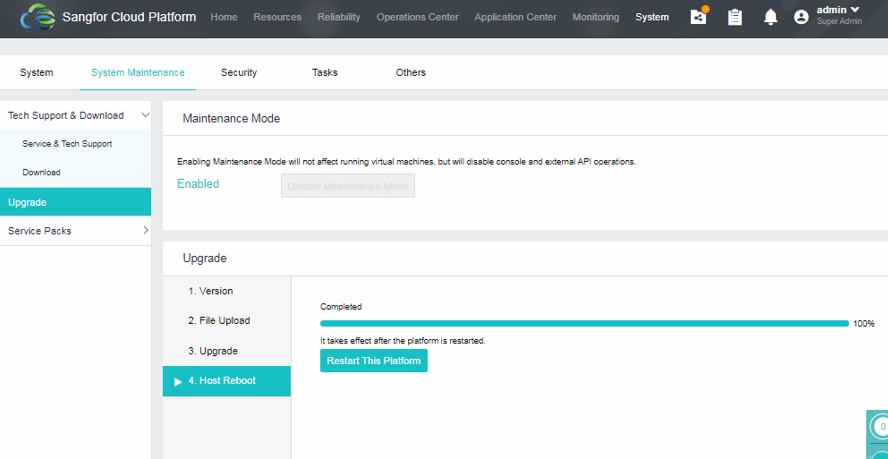
Task: Click the arrow marker beside Host Reboot step
Action: pos(178,381)
